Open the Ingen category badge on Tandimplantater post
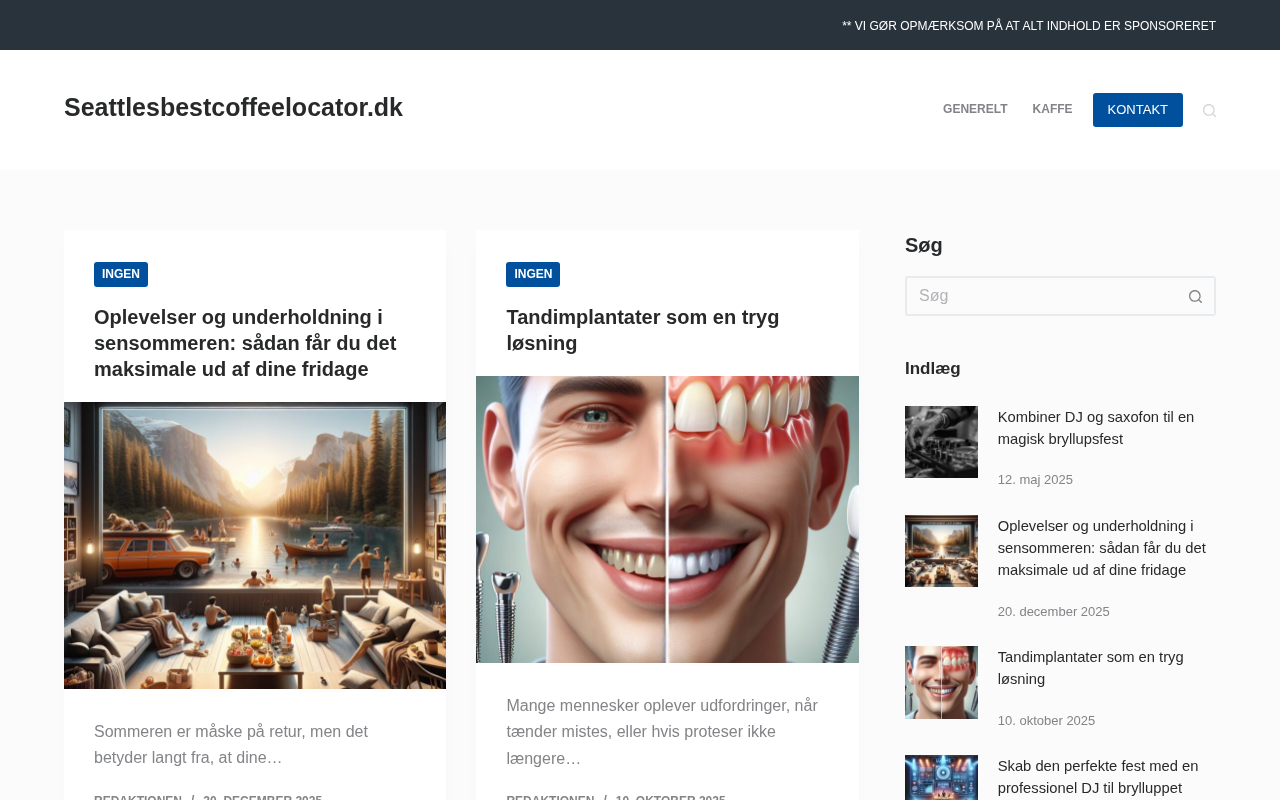The image size is (1280, 800). tap(533, 274)
